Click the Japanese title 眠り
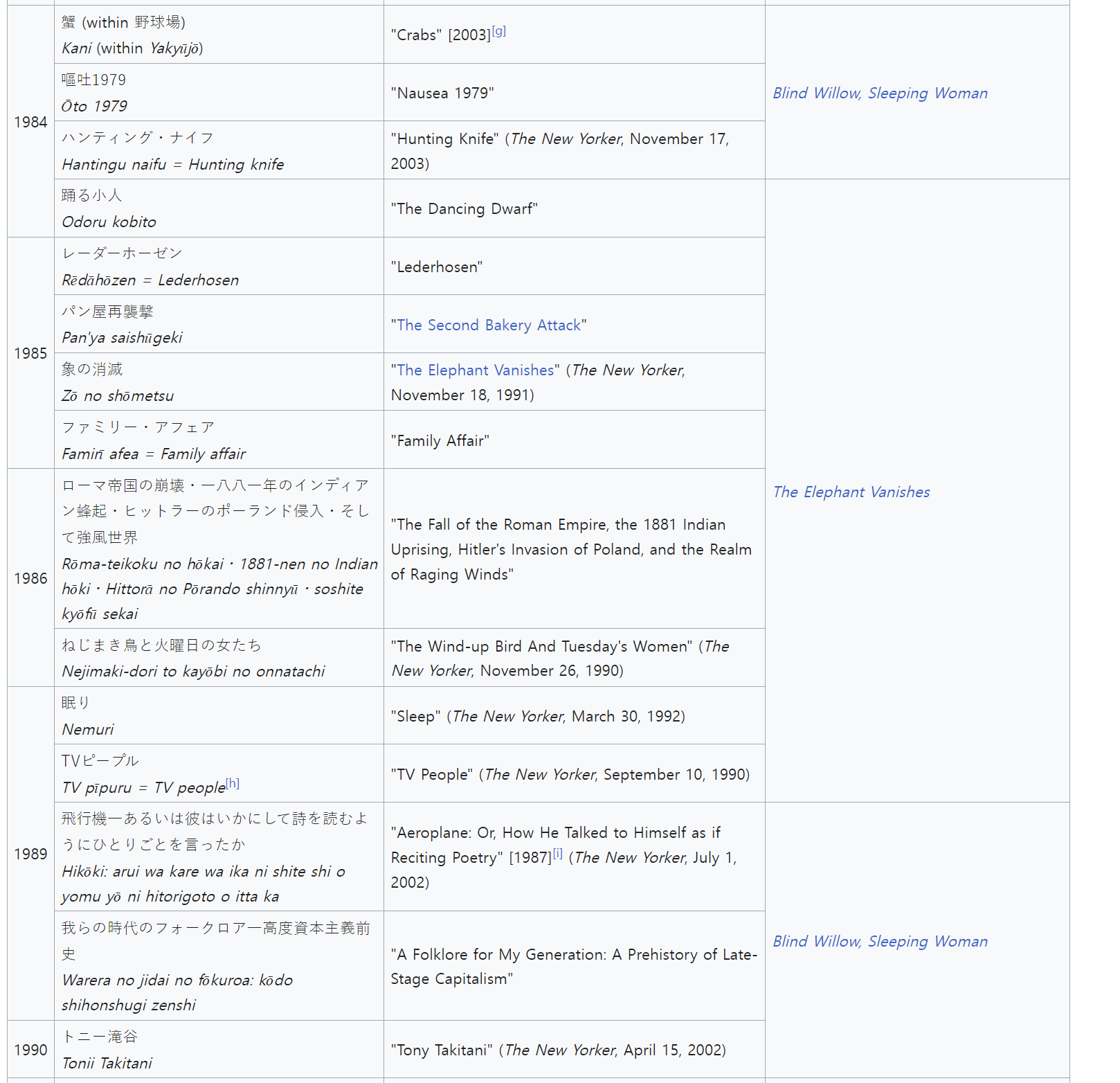The height and width of the screenshot is (1083, 1120). 76,703
